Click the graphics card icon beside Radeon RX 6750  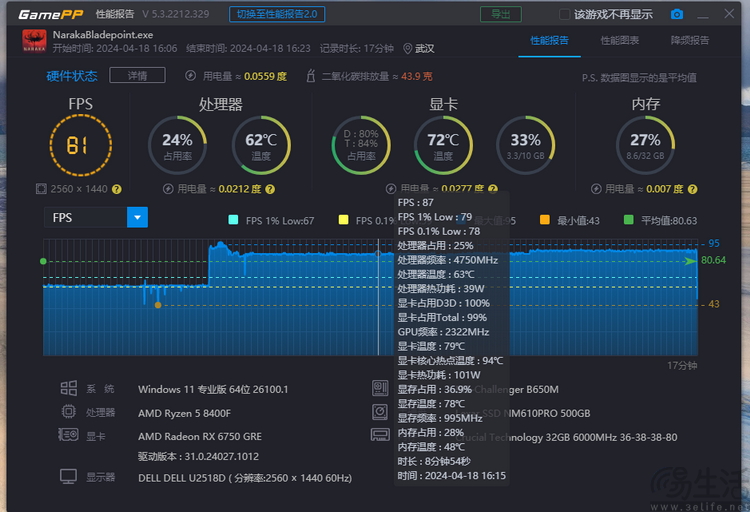click(68, 434)
